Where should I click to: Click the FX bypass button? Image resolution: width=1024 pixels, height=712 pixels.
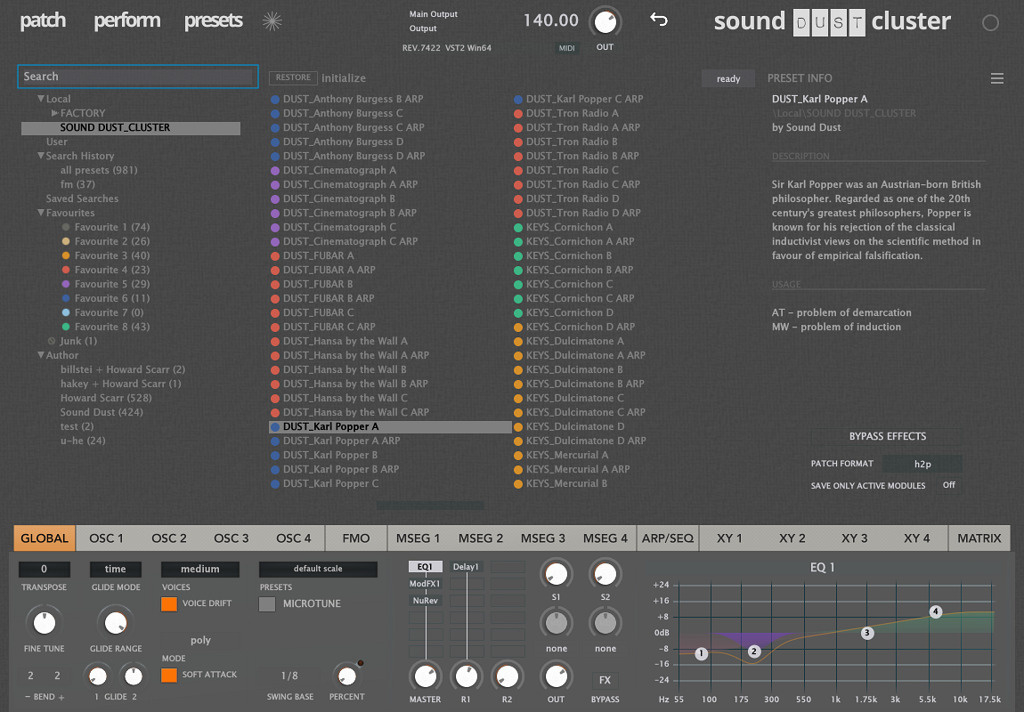click(605, 680)
